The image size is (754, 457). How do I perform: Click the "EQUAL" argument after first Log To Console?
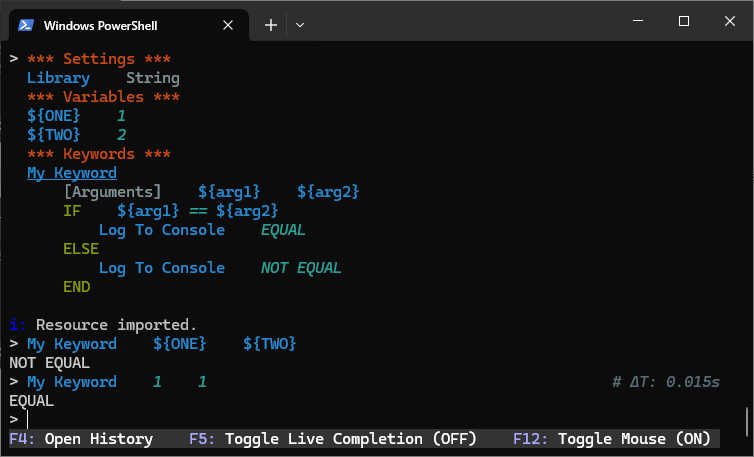[283, 230]
